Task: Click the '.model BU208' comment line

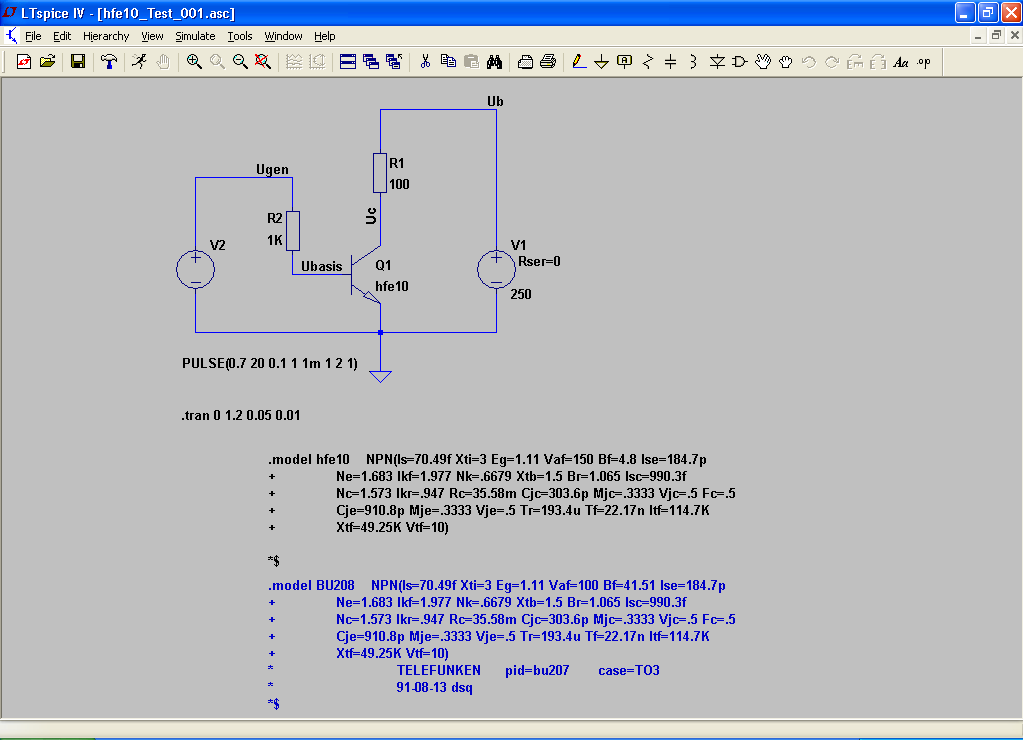Action: click(x=497, y=585)
